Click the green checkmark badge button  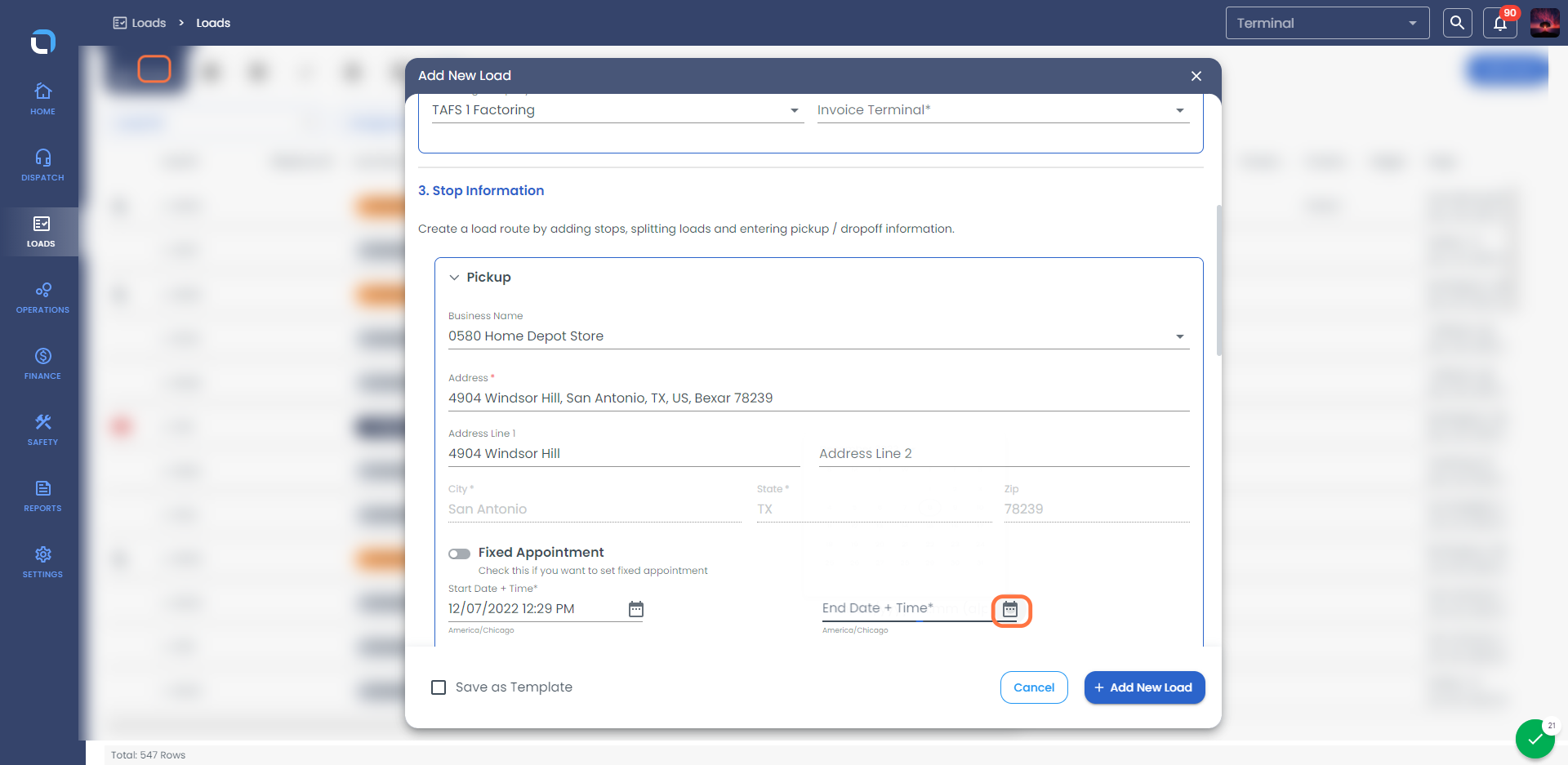[x=1535, y=740]
